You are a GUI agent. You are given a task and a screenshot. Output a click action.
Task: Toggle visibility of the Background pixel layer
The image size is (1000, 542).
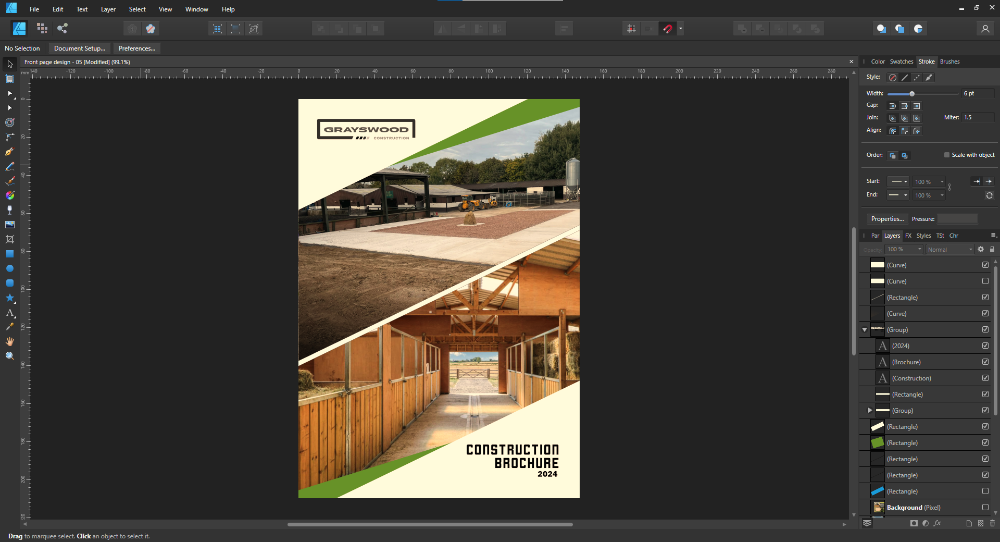985,507
